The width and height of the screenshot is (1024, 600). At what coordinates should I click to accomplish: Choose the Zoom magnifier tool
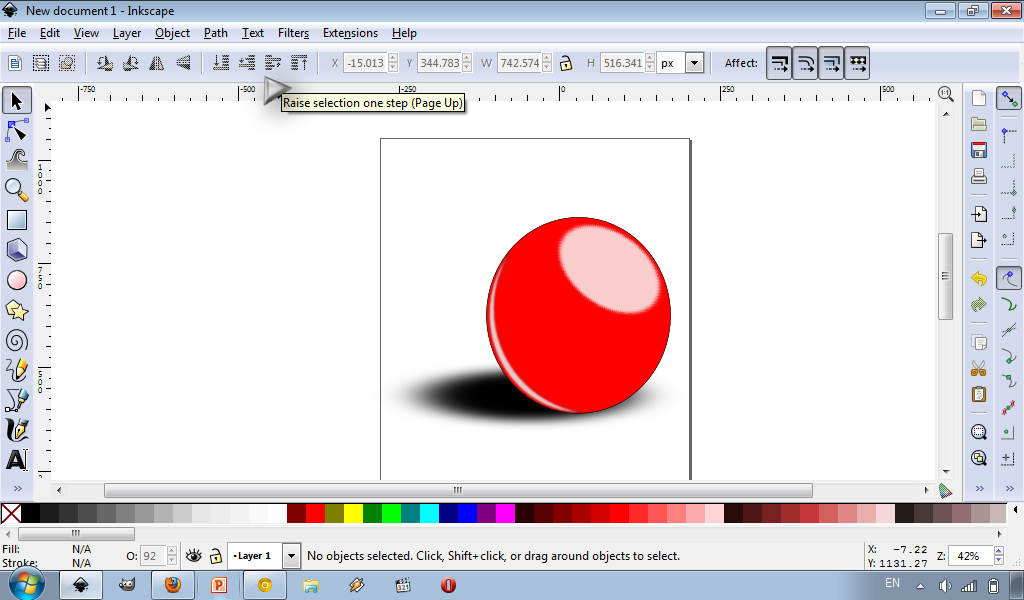17,189
